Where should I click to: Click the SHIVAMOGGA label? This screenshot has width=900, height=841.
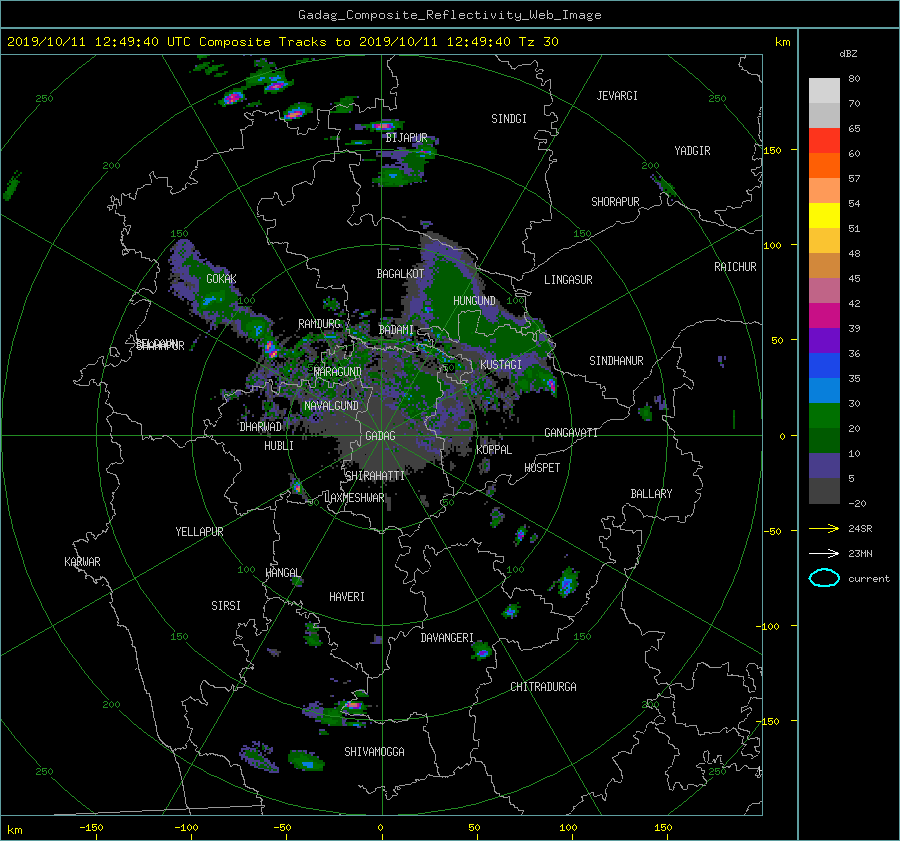(374, 752)
